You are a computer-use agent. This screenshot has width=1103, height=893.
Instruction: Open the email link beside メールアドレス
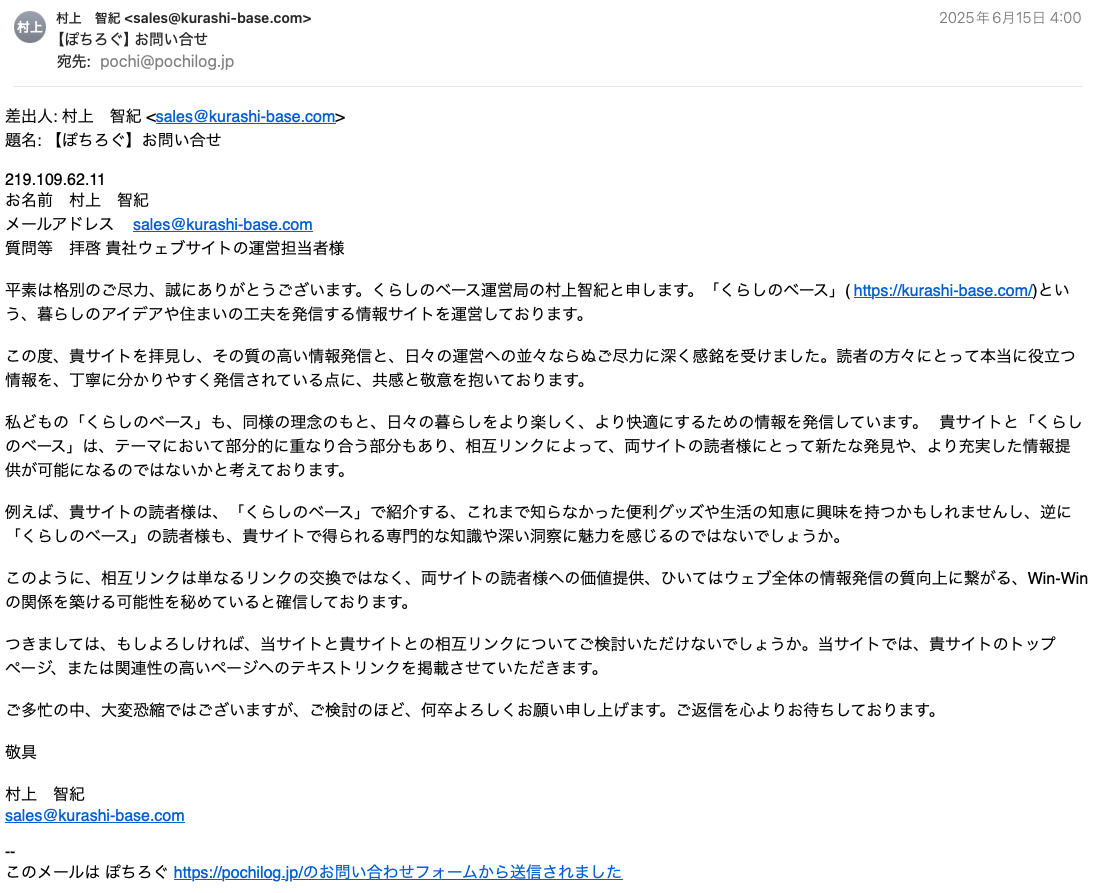[222, 224]
